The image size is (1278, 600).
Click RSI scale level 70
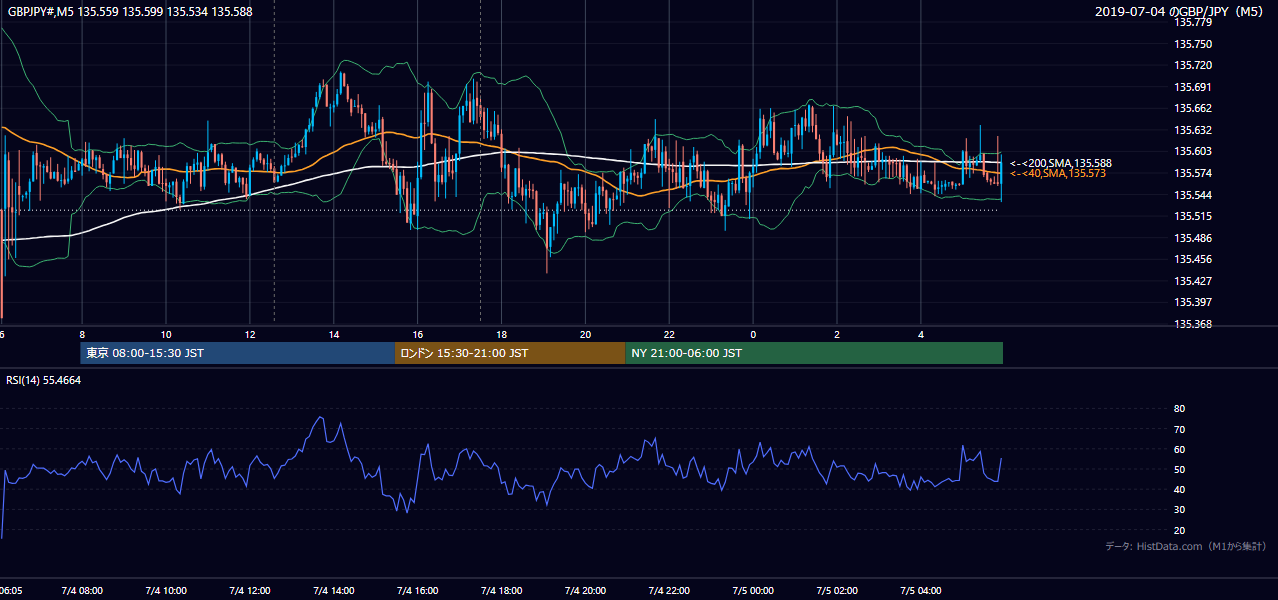coord(1179,429)
